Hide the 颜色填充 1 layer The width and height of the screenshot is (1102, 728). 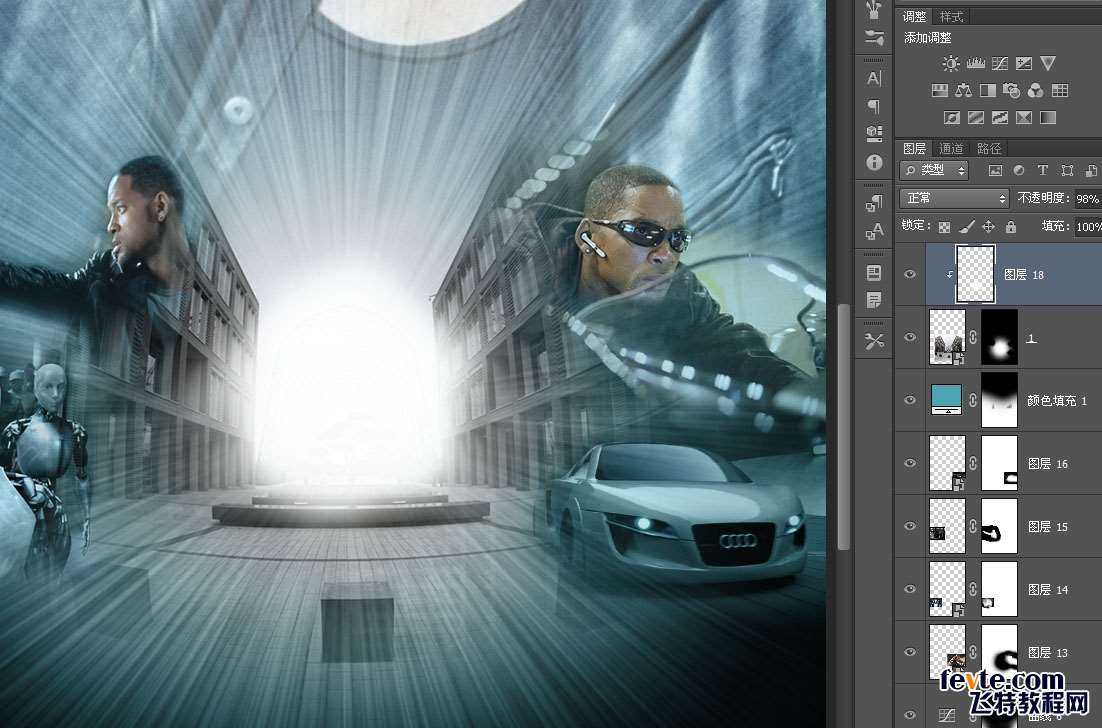pyautogui.click(x=910, y=400)
